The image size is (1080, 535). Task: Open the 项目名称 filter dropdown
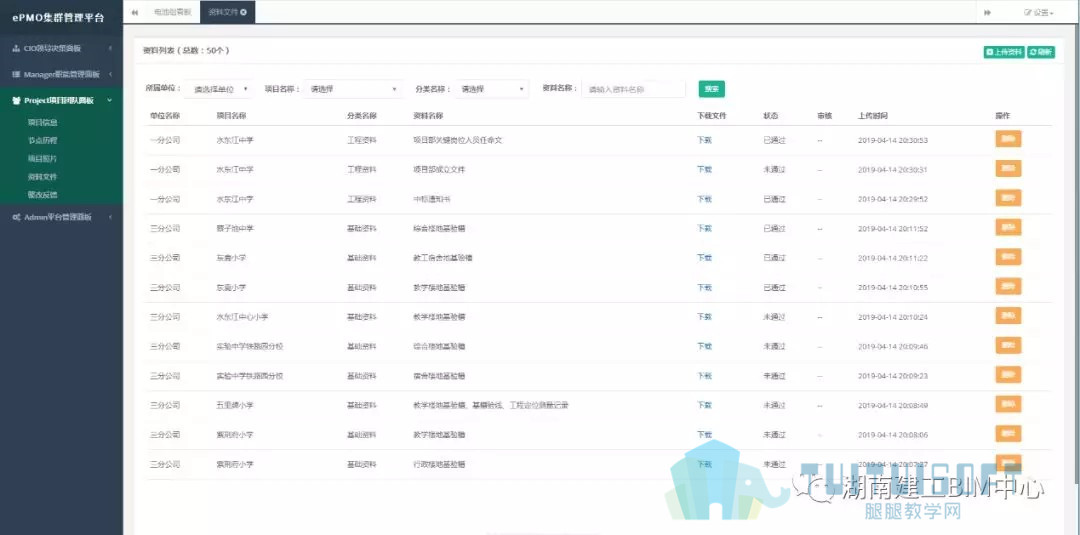click(354, 90)
